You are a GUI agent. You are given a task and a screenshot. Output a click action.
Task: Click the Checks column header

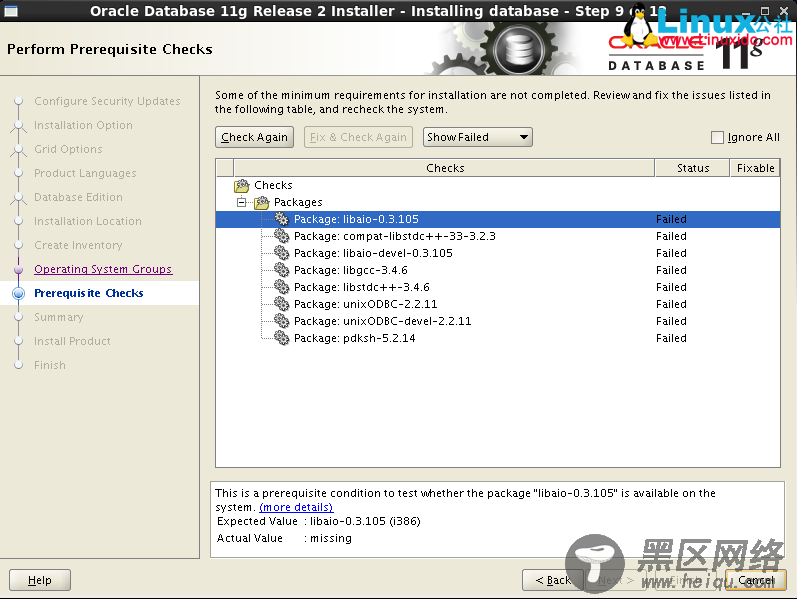tap(444, 168)
